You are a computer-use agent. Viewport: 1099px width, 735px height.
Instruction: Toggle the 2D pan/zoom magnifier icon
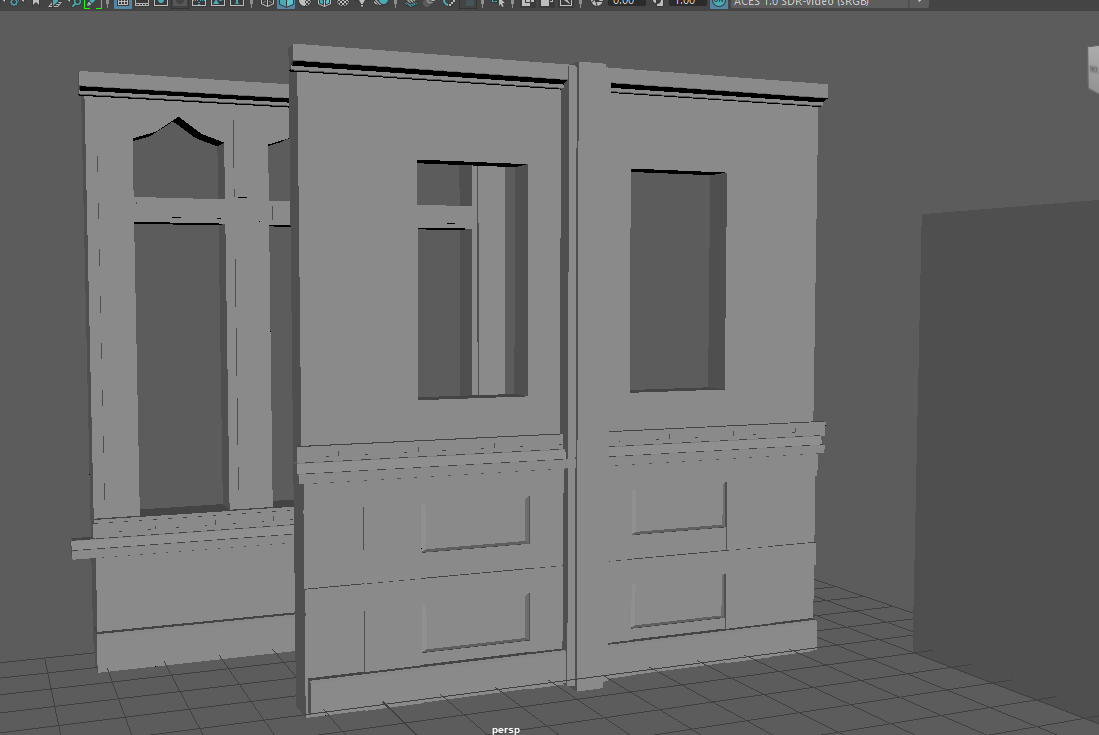pos(74,3)
